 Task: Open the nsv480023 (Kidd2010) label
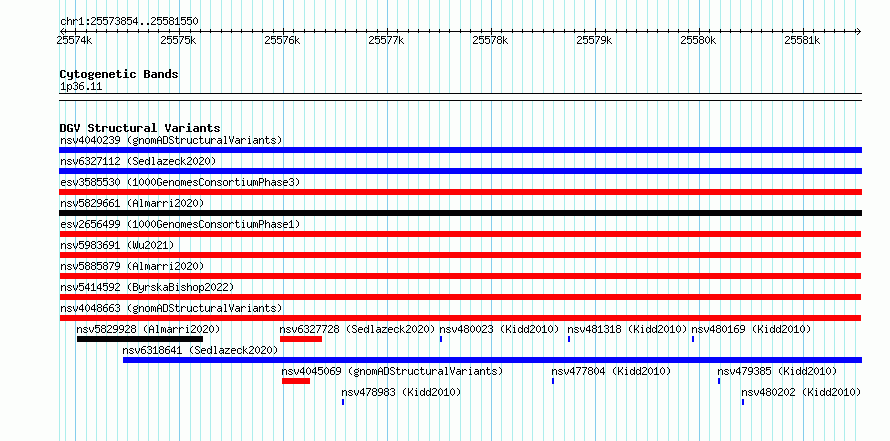[499, 329]
